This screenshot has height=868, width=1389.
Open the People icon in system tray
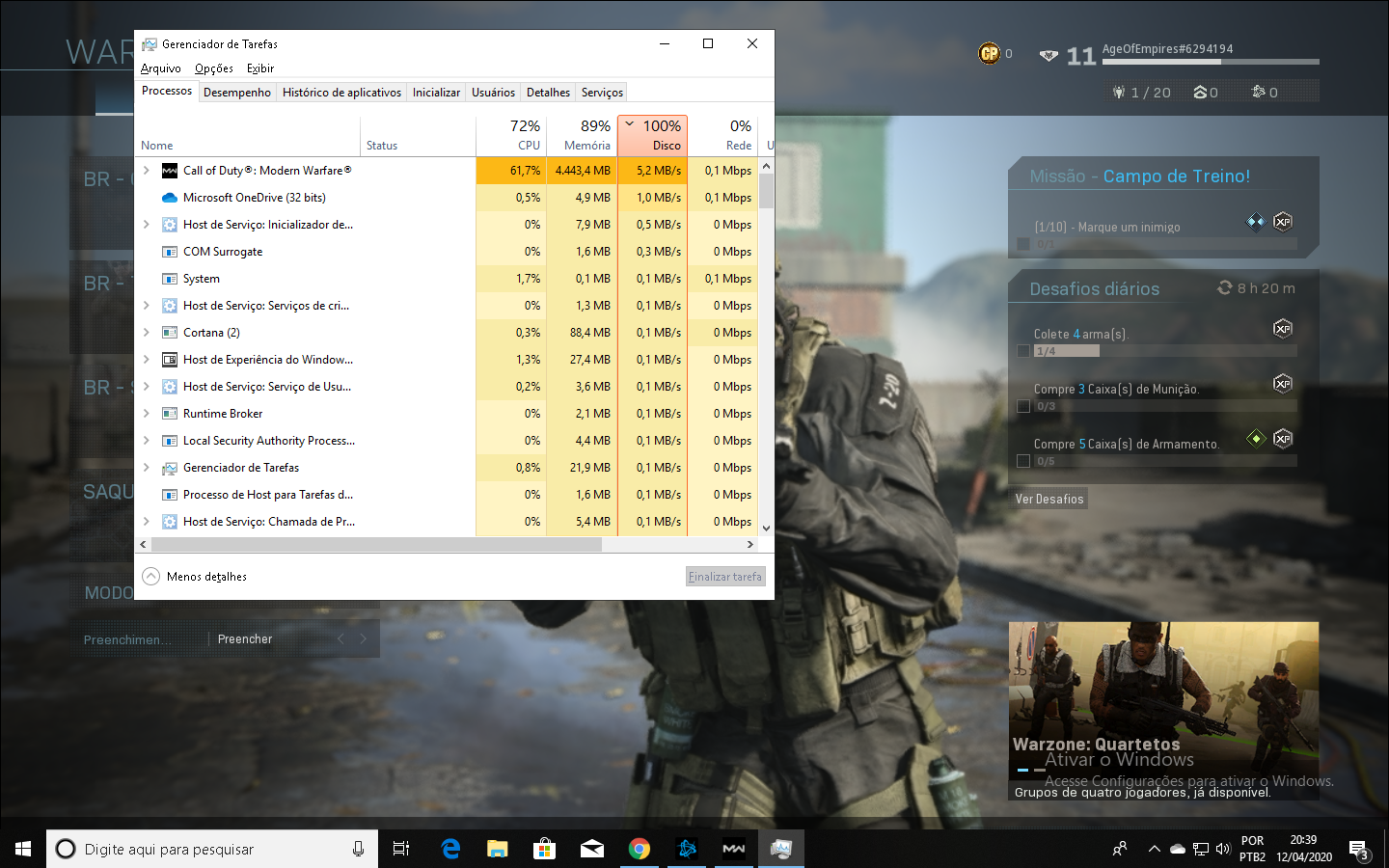[1120, 849]
